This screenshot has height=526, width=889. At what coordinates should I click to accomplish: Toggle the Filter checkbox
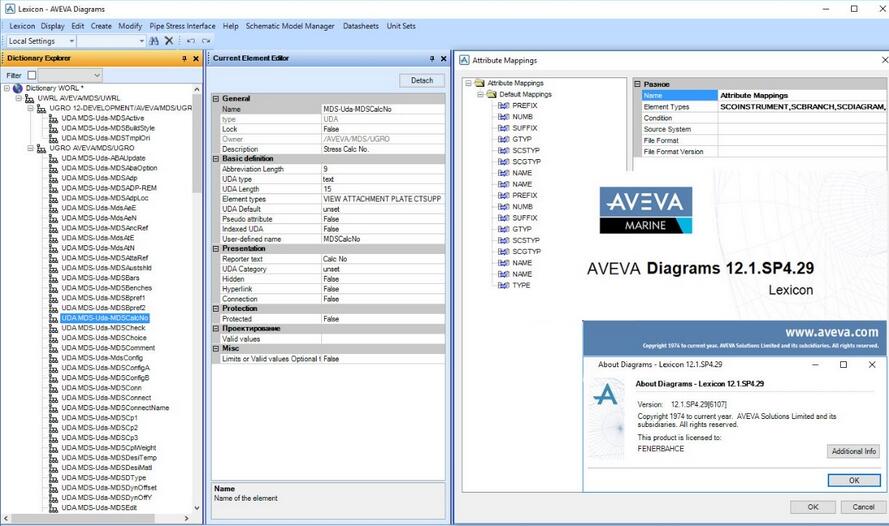pos(32,75)
